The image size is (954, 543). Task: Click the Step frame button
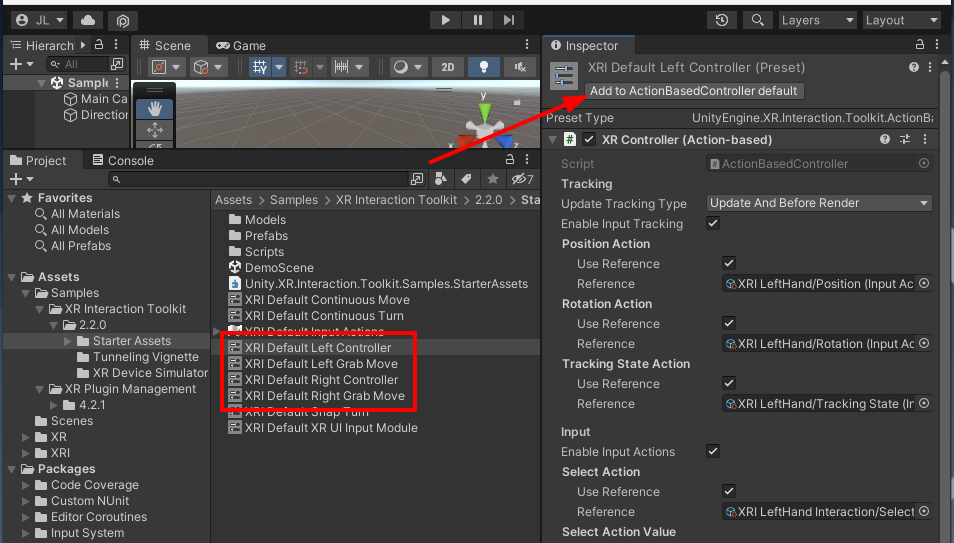[510, 20]
